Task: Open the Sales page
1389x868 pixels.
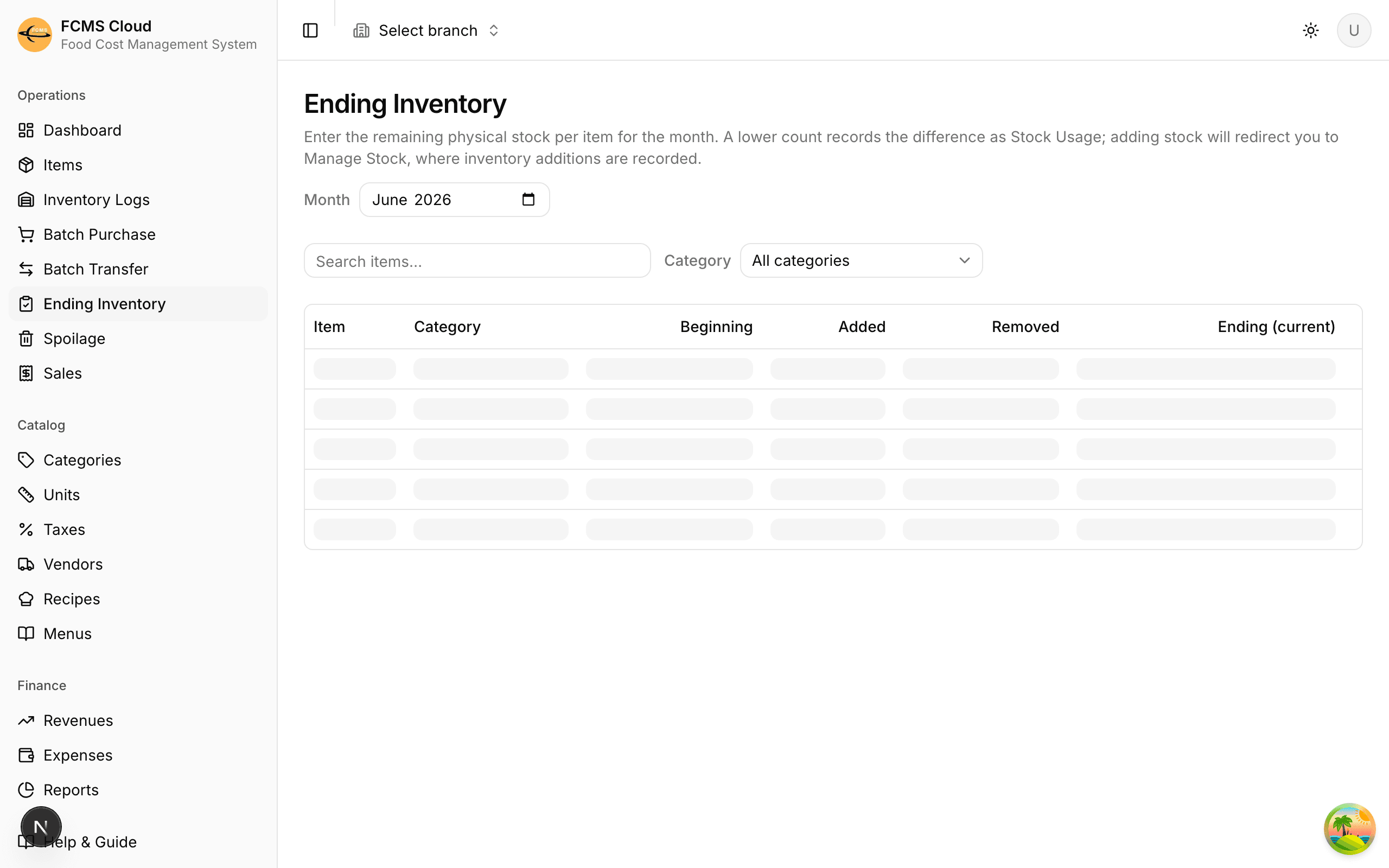Action: pos(138,373)
